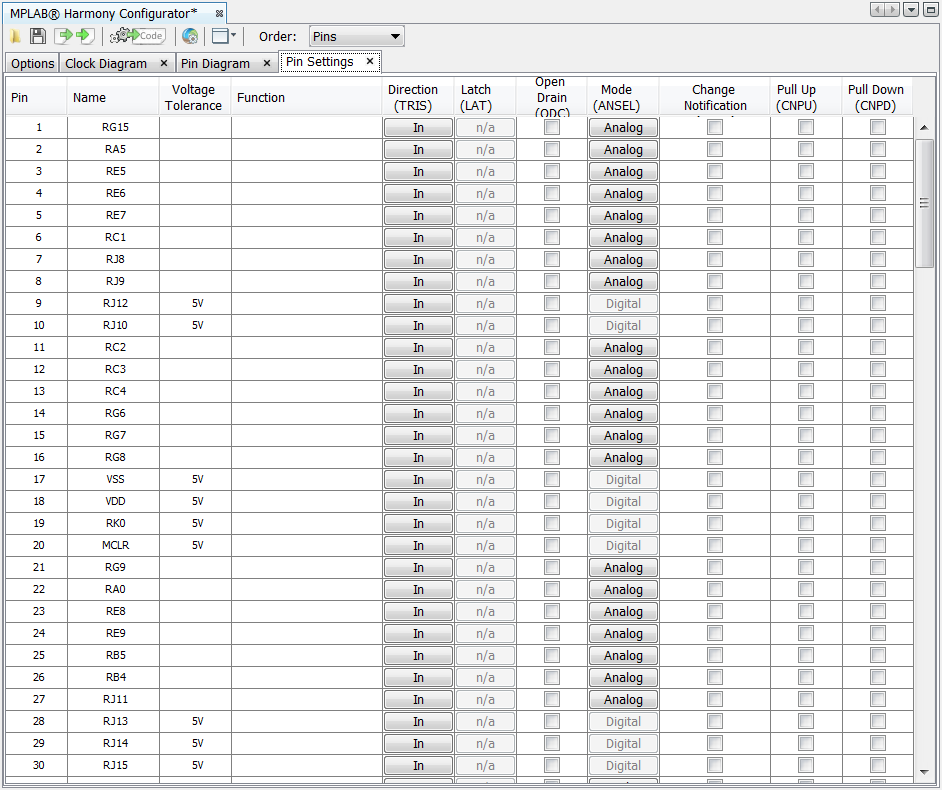Enable Pull Up on pin 1 RG15
The image size is (942, 790).
pos(805,127)
